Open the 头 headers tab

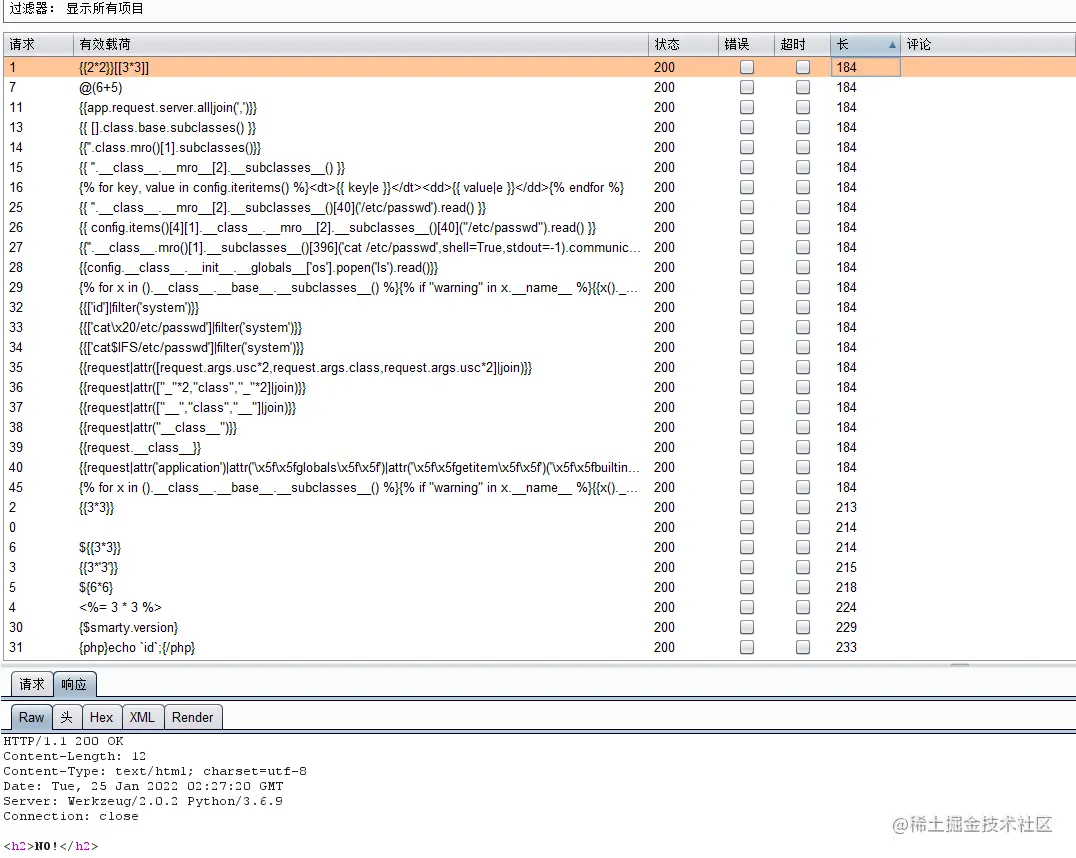(x=67, y=717)
